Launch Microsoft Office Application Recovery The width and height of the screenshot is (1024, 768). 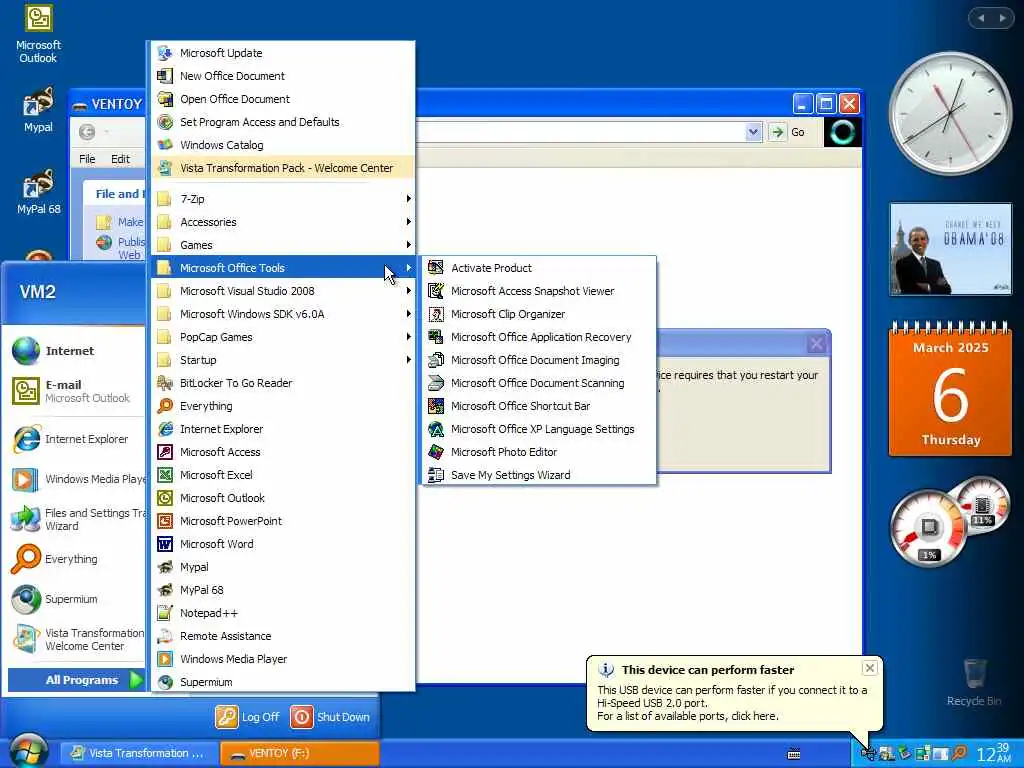coord(539,337)
